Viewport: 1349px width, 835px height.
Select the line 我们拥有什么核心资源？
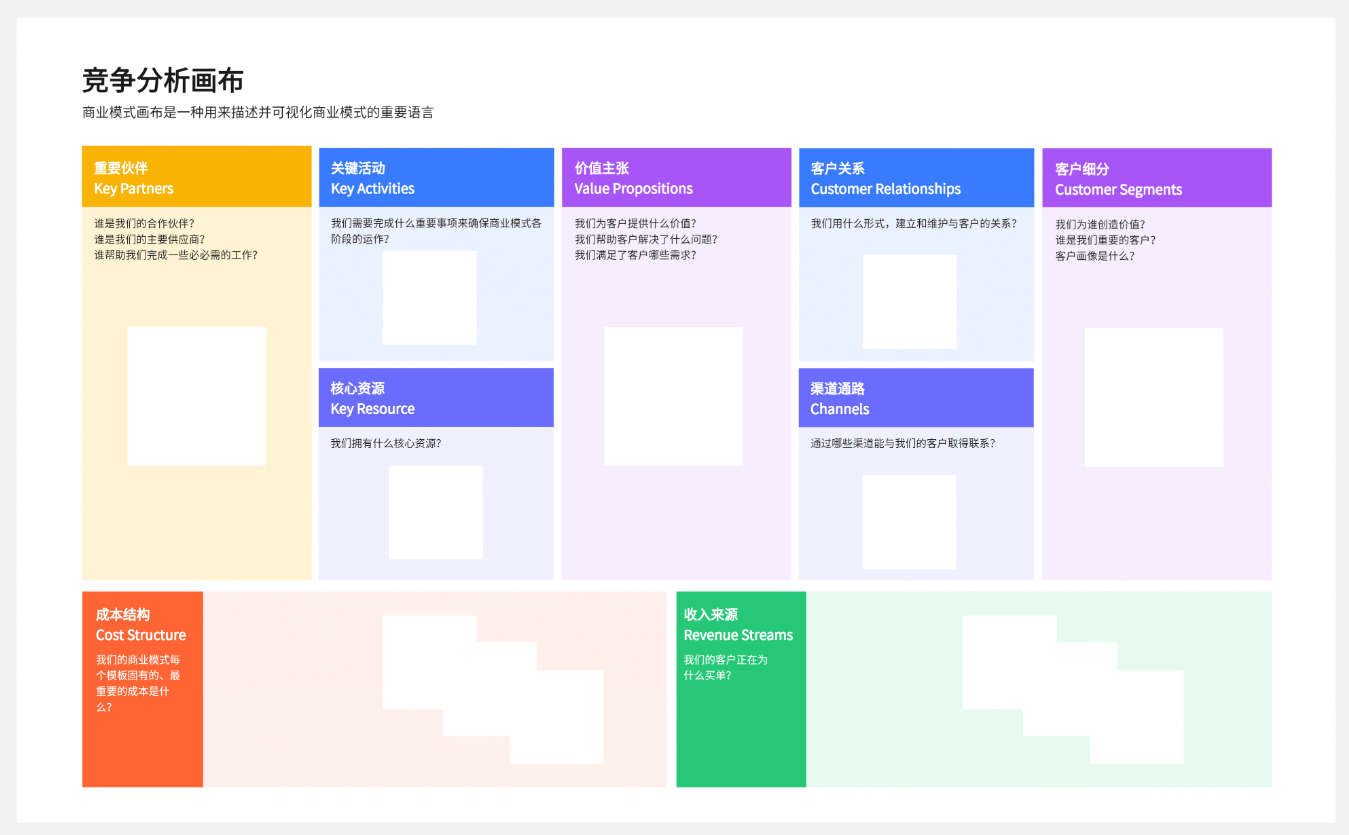[386, 443]
